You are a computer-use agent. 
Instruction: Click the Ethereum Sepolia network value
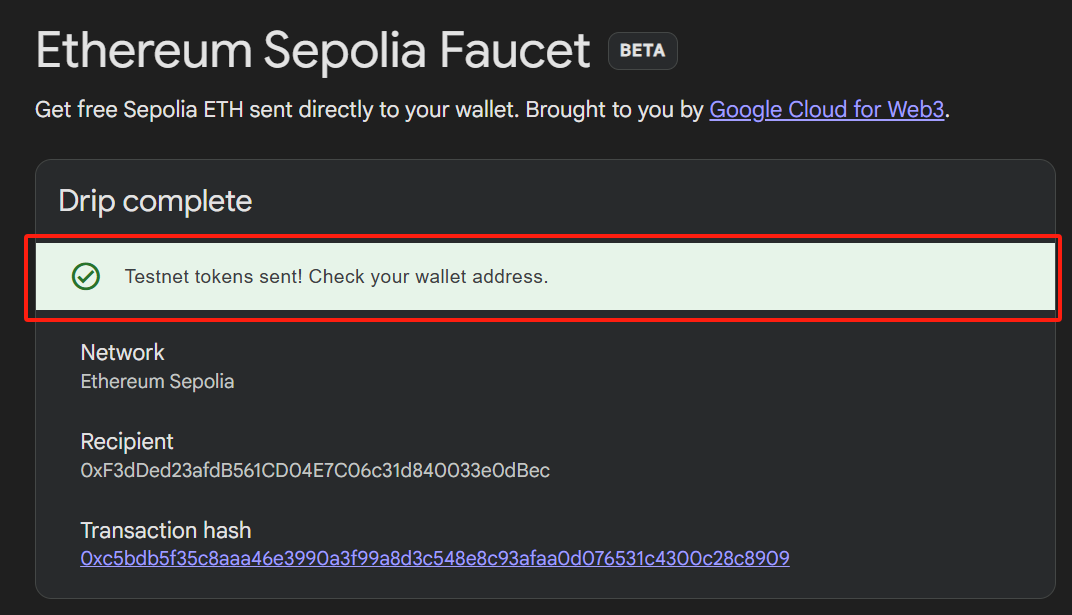157,381
